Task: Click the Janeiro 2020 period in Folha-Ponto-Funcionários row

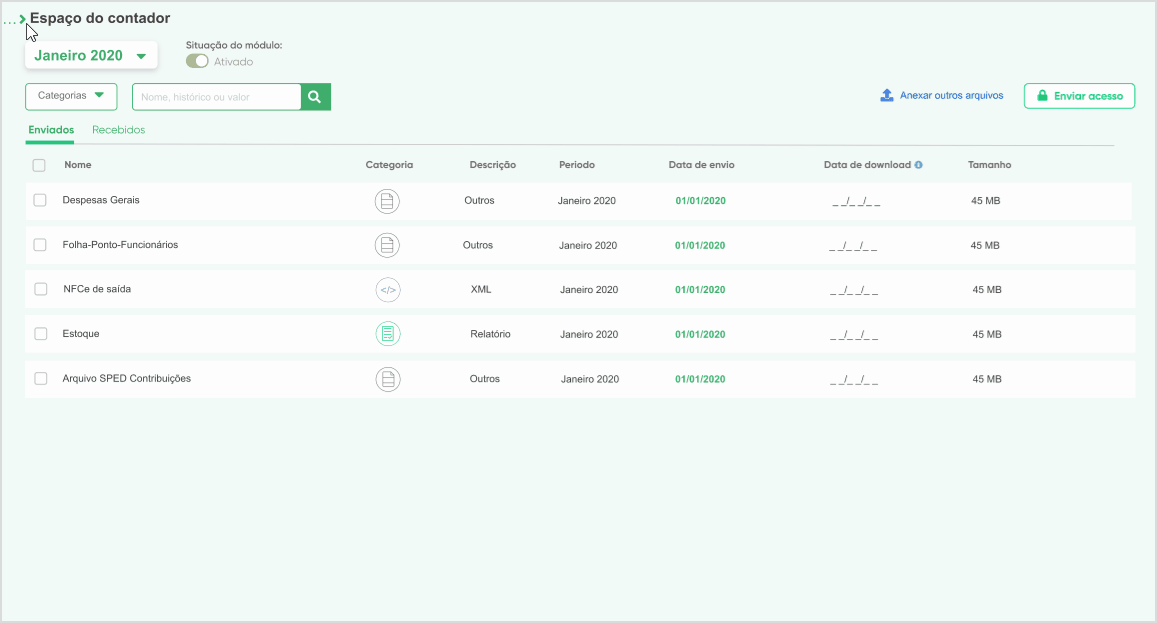Action: tap(587, 245)
